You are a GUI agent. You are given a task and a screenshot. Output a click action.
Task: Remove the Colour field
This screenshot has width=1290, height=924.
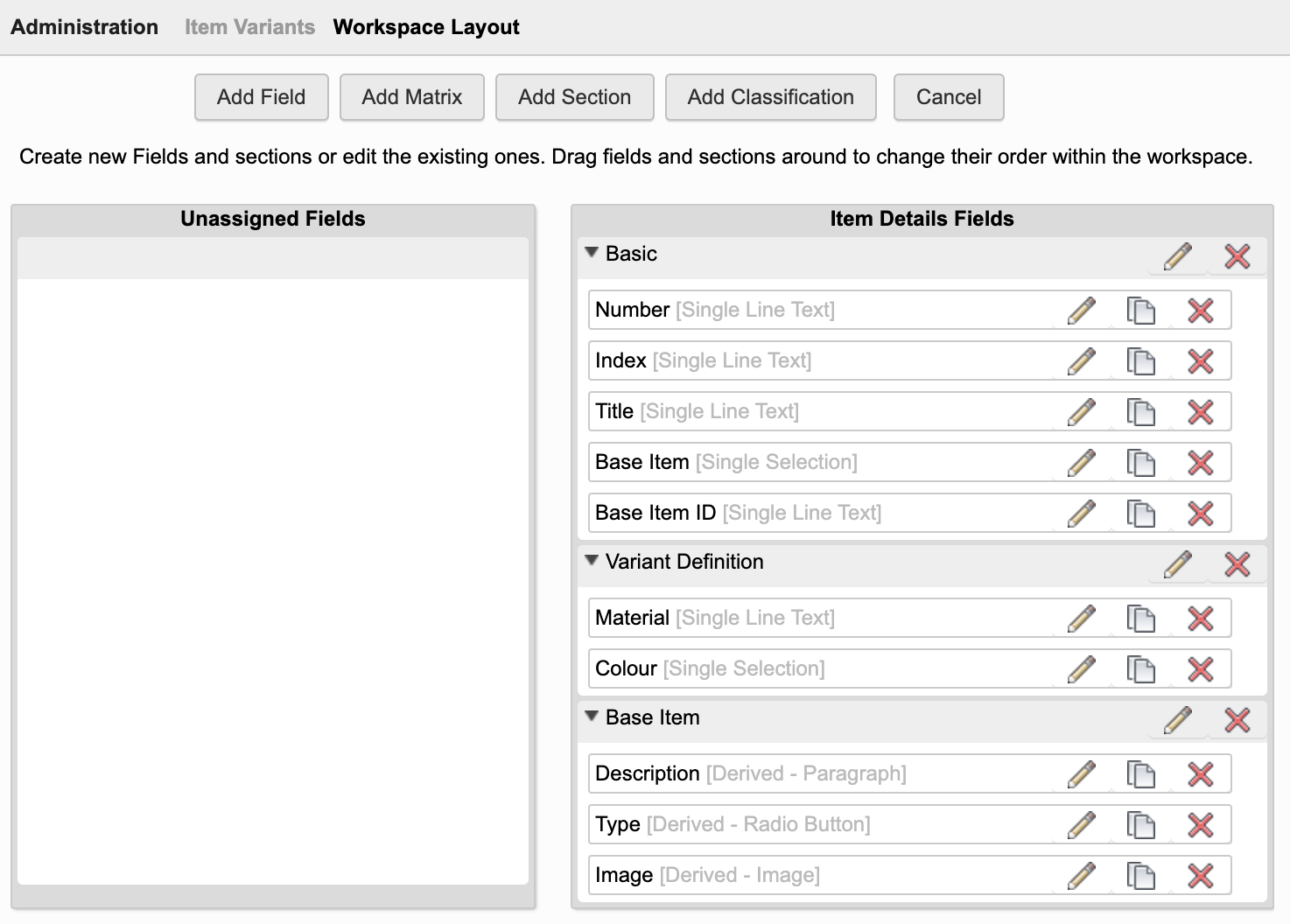coord(1200,669)
